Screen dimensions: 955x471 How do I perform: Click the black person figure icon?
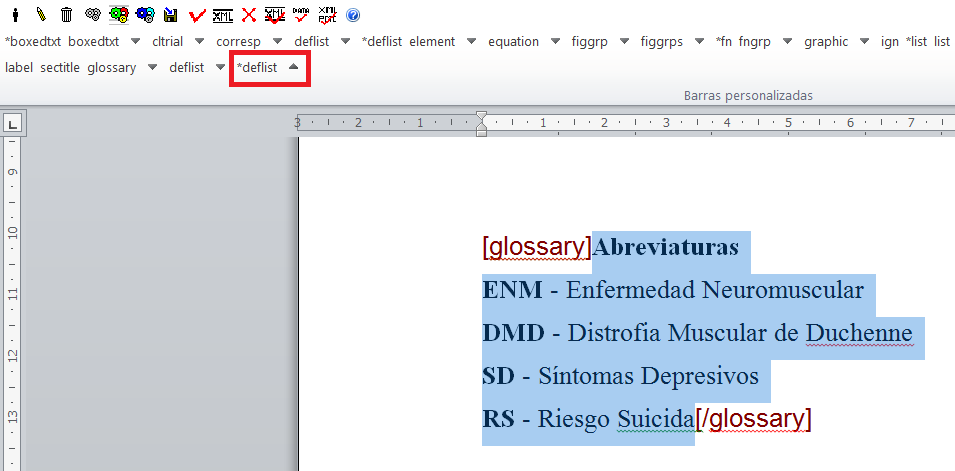(x=15, y=15)
